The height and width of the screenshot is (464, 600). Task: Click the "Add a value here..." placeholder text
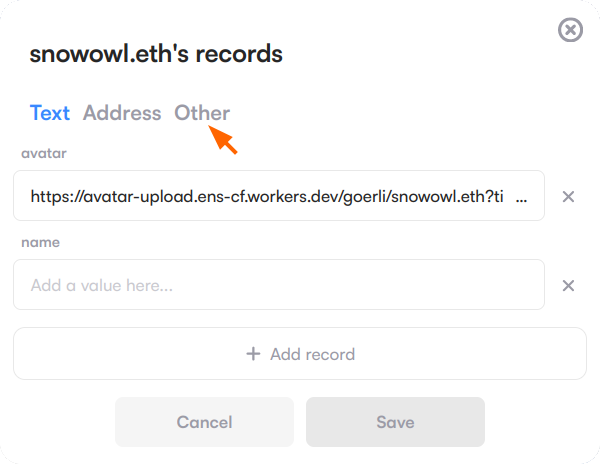tap(102, 285)
